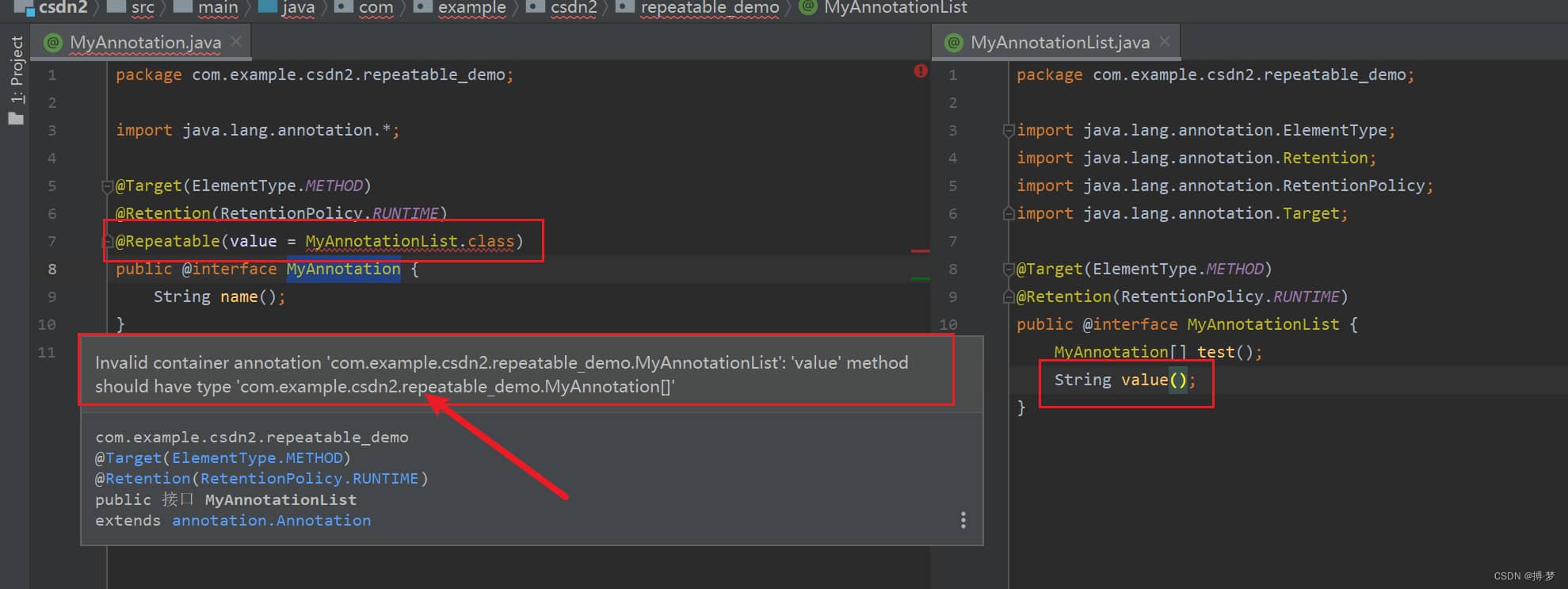
Task: Collapse the imports fold in MyAnnotationList.java
Action: [x=1008, y=131]
